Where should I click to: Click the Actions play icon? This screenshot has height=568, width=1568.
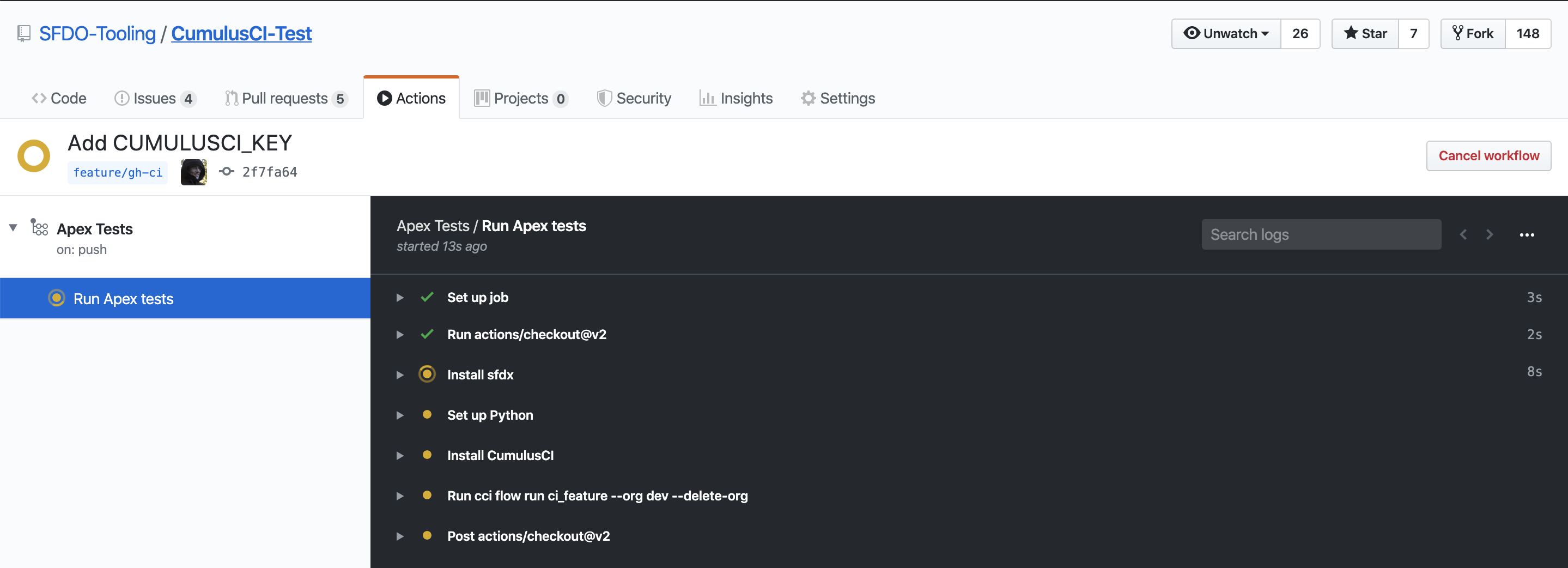click(384, 98)
